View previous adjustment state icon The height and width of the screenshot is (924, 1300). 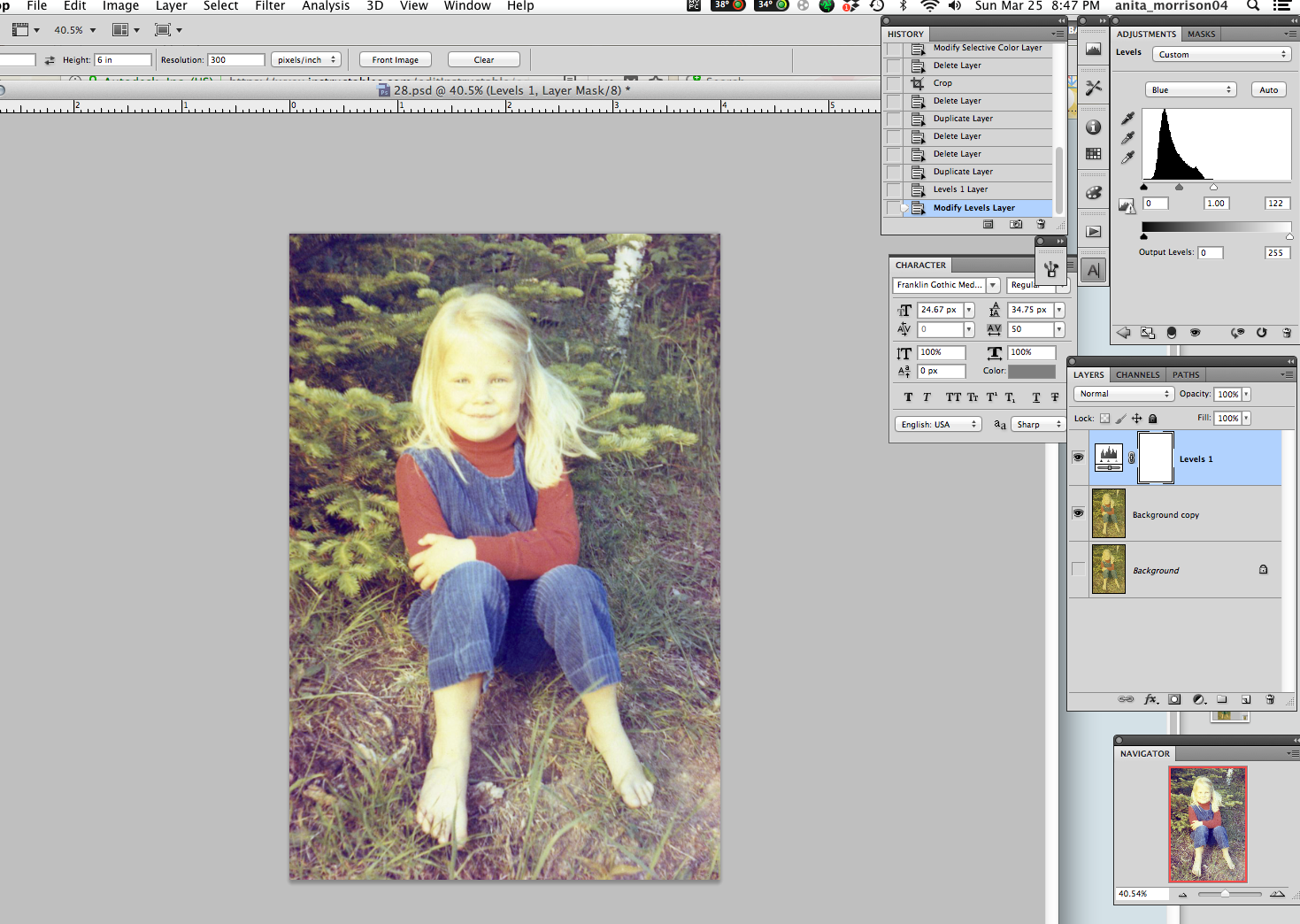(x=1237, y=333)
